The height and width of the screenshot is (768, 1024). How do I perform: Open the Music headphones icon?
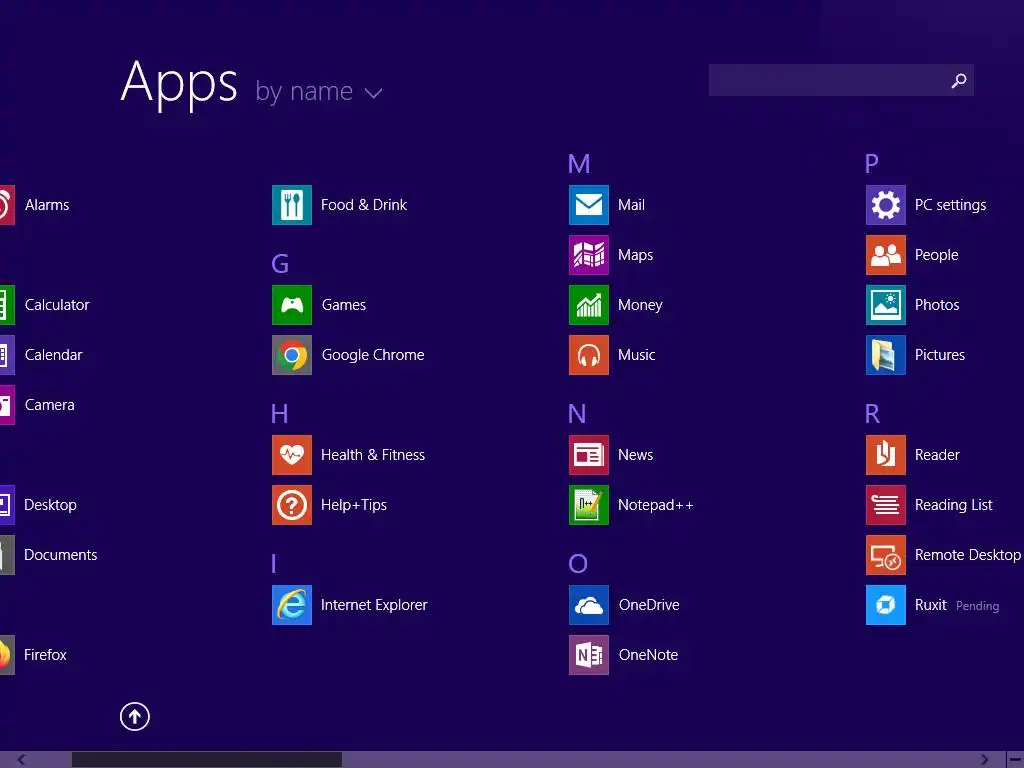coord(588,355)
